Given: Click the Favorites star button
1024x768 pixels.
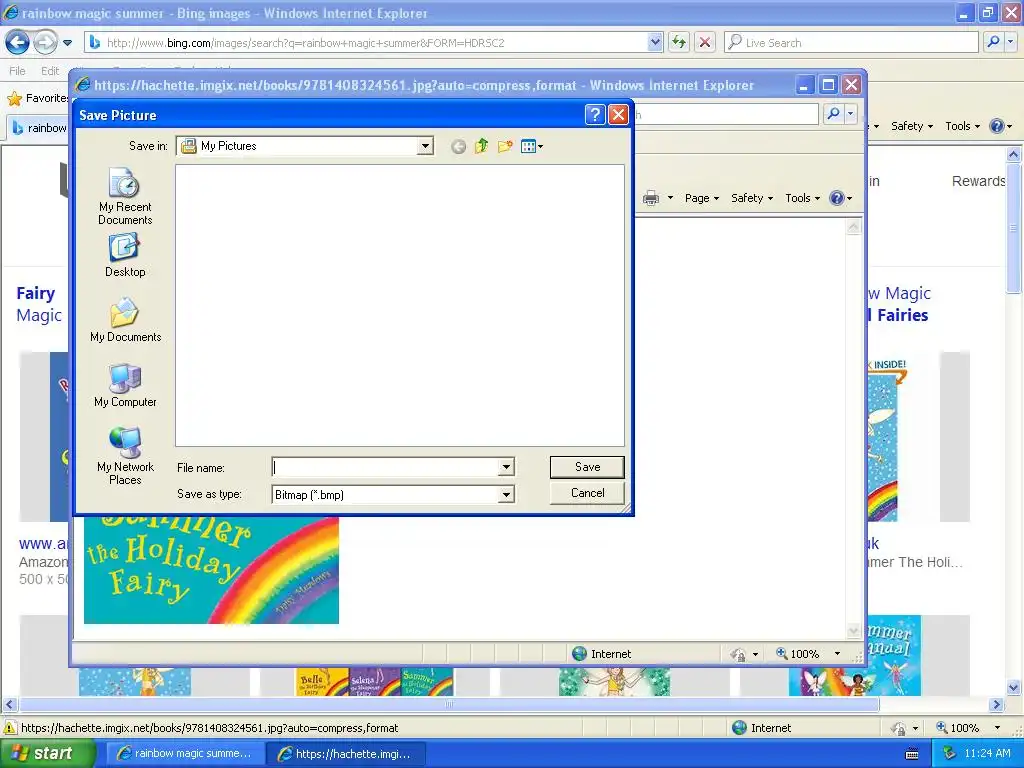Looking at the screenshot, I should coord(37,98).
